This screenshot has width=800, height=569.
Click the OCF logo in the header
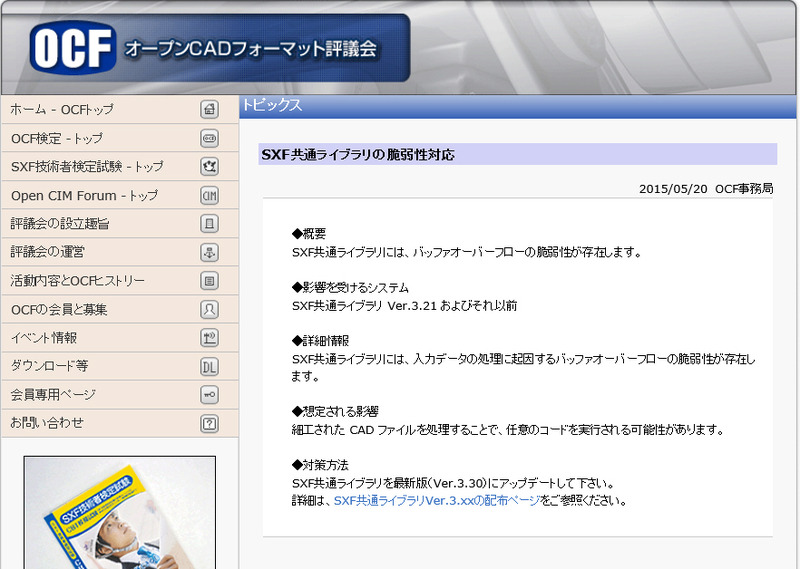coord(72,49)
